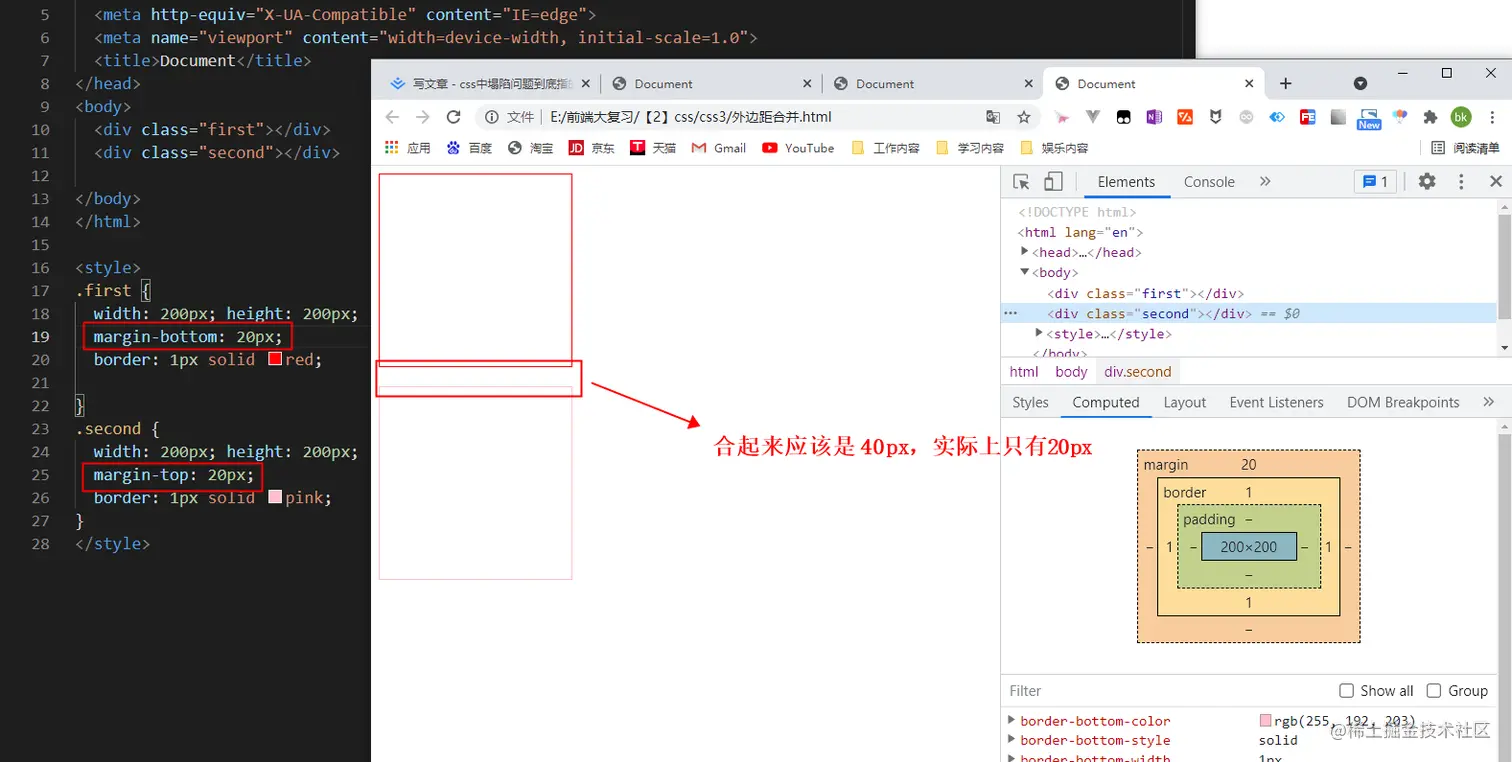The width and height of the screenshot is (1512, 762).
Task: Open the 应用 apps bookmark
Action: [x=407, y=148]
